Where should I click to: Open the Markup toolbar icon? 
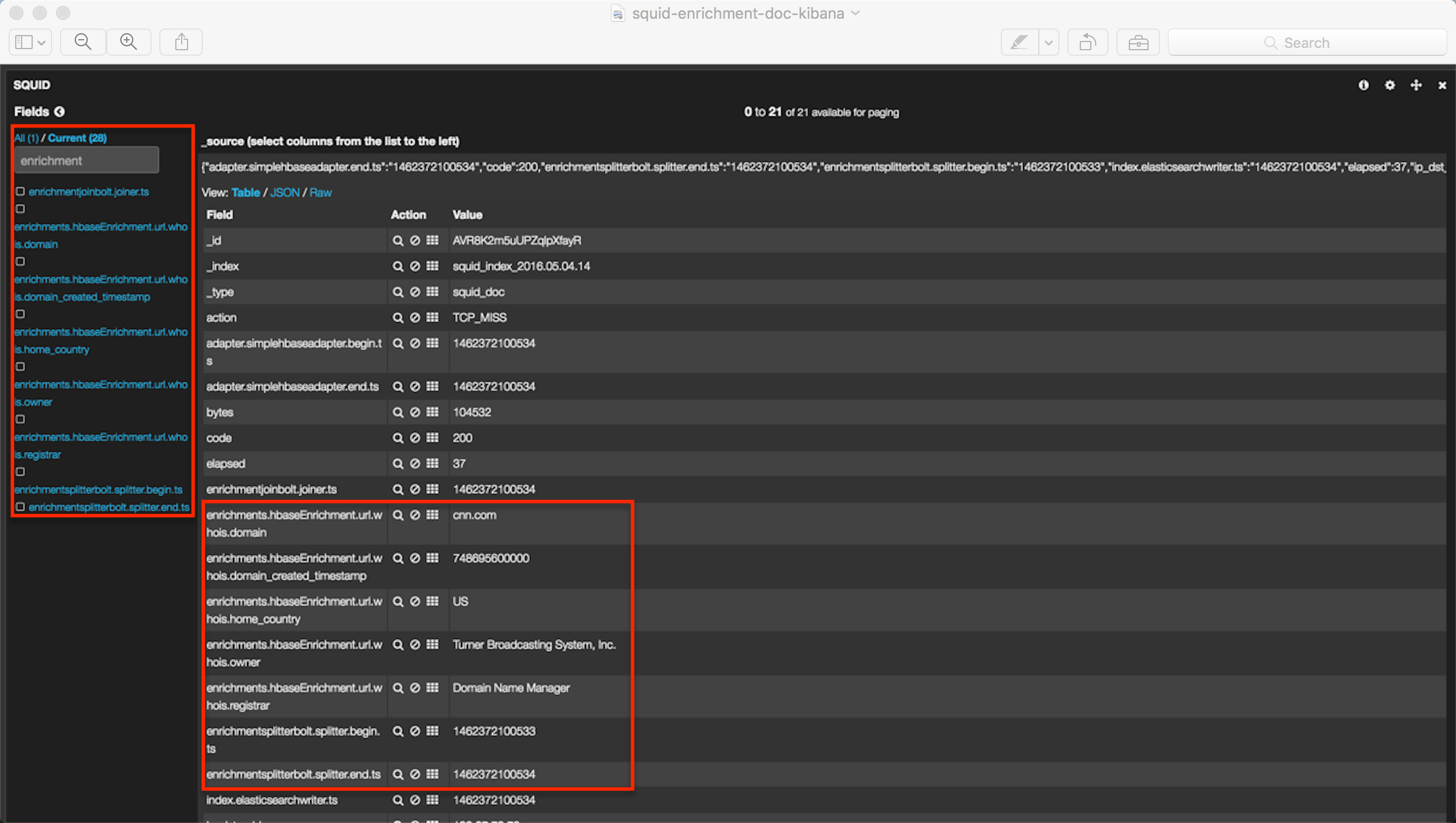click(1020, 42)
